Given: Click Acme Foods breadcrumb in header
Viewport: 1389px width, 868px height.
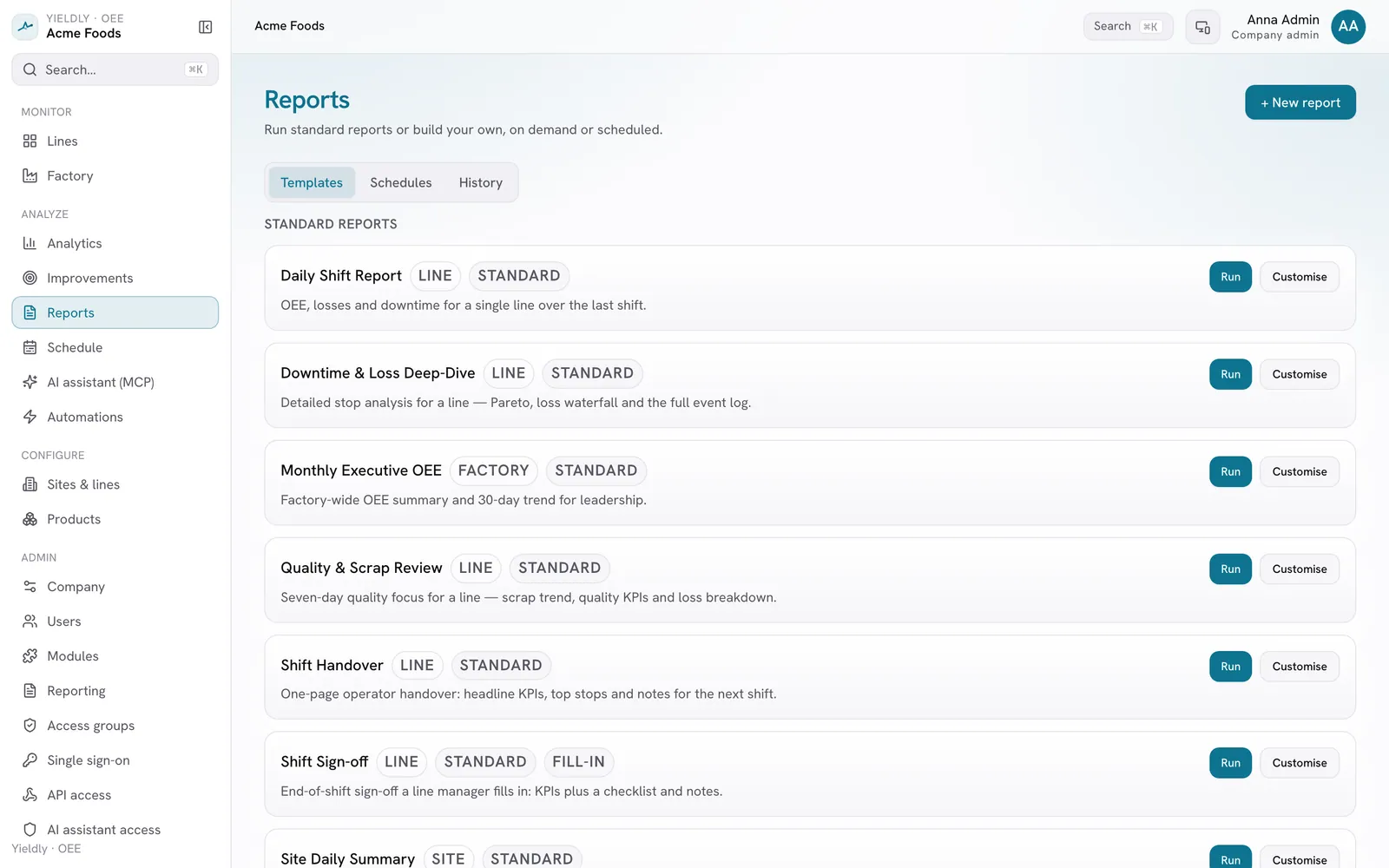Looking at the screenshot, I should pyautogui.click(x=289, y=26).
